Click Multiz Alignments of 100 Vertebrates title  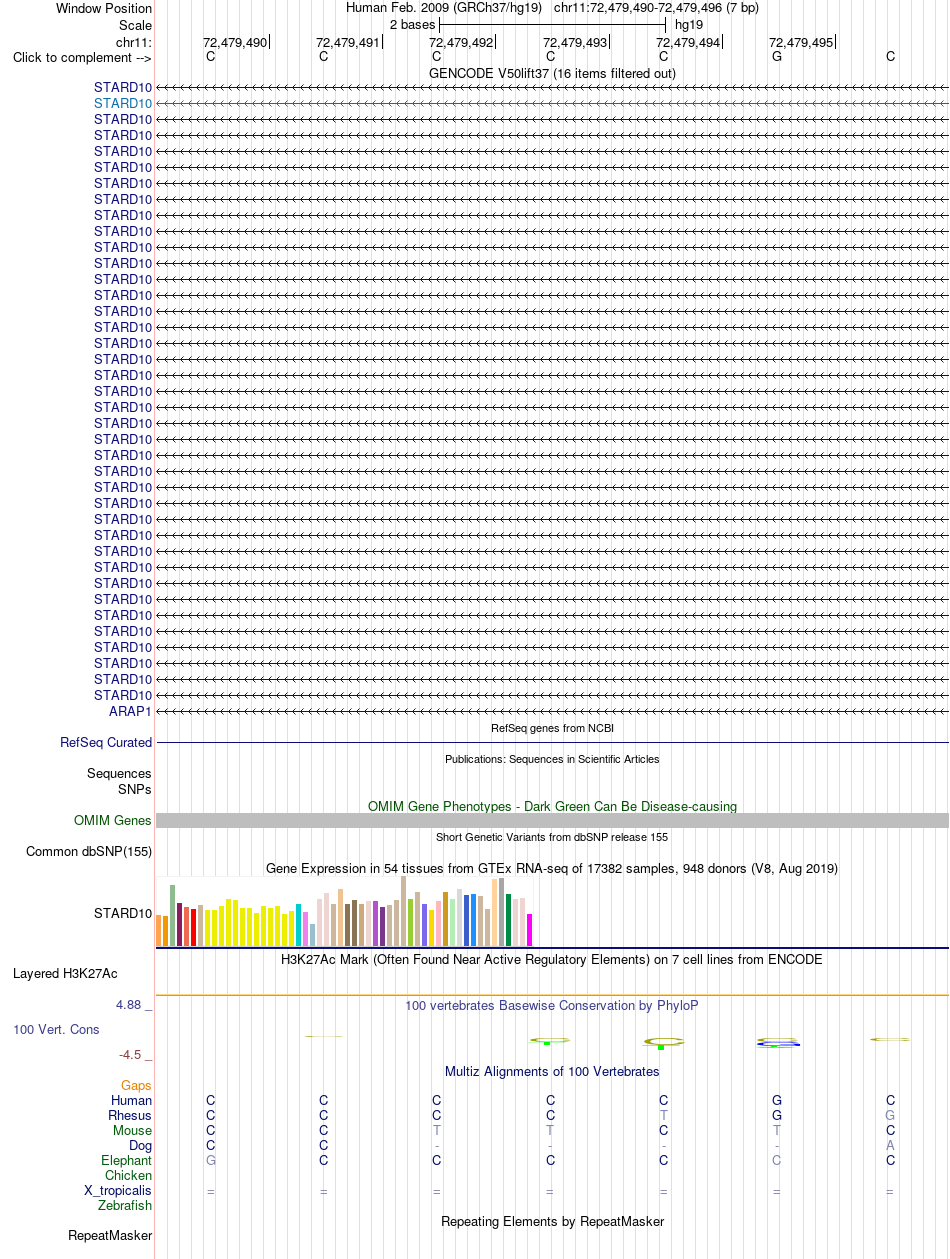(x=552, y=1072)
